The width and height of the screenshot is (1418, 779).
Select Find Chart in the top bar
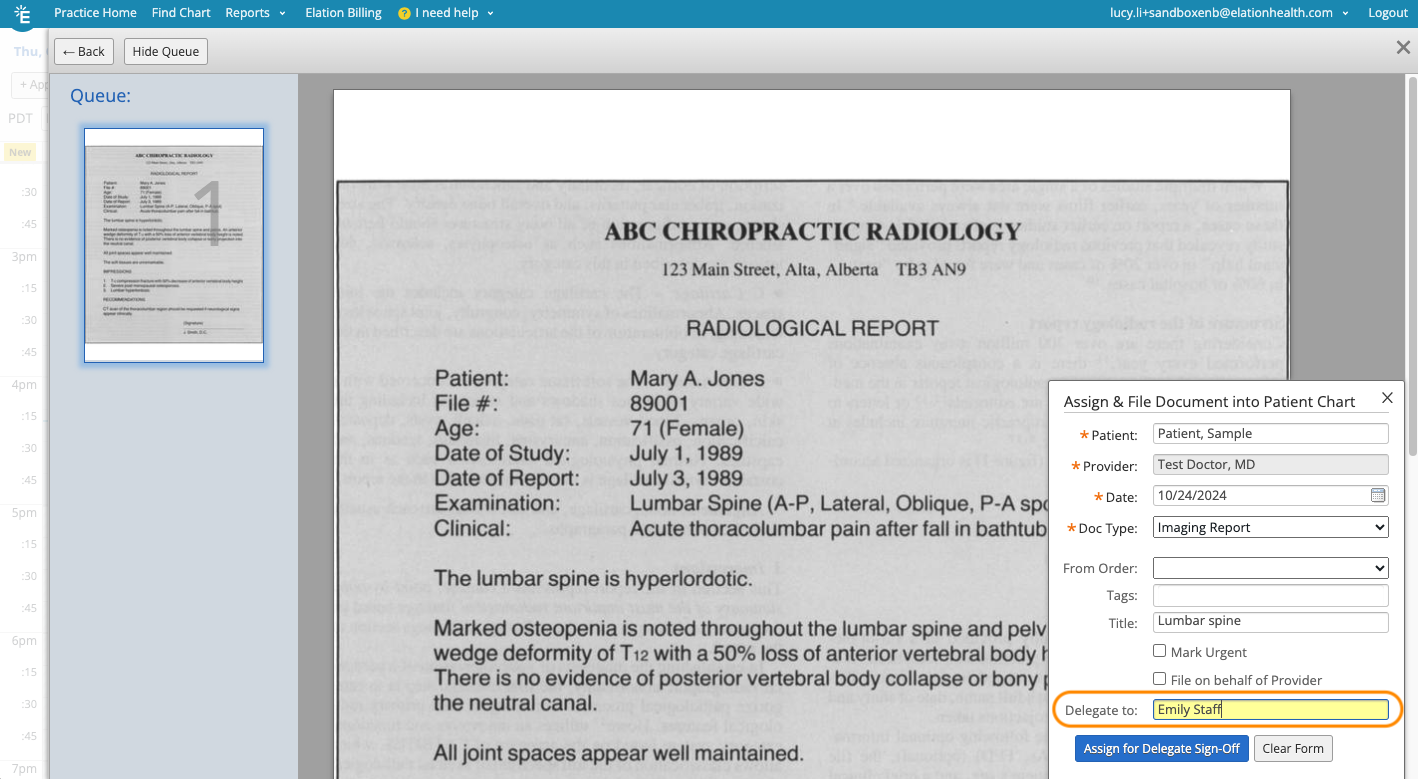click(x=180, y=12)
